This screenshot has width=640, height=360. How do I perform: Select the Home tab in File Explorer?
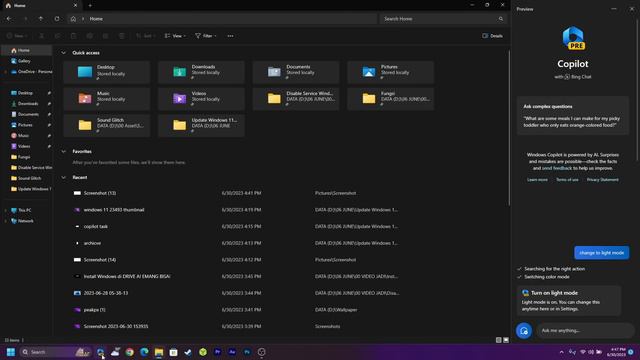[41, 6]
